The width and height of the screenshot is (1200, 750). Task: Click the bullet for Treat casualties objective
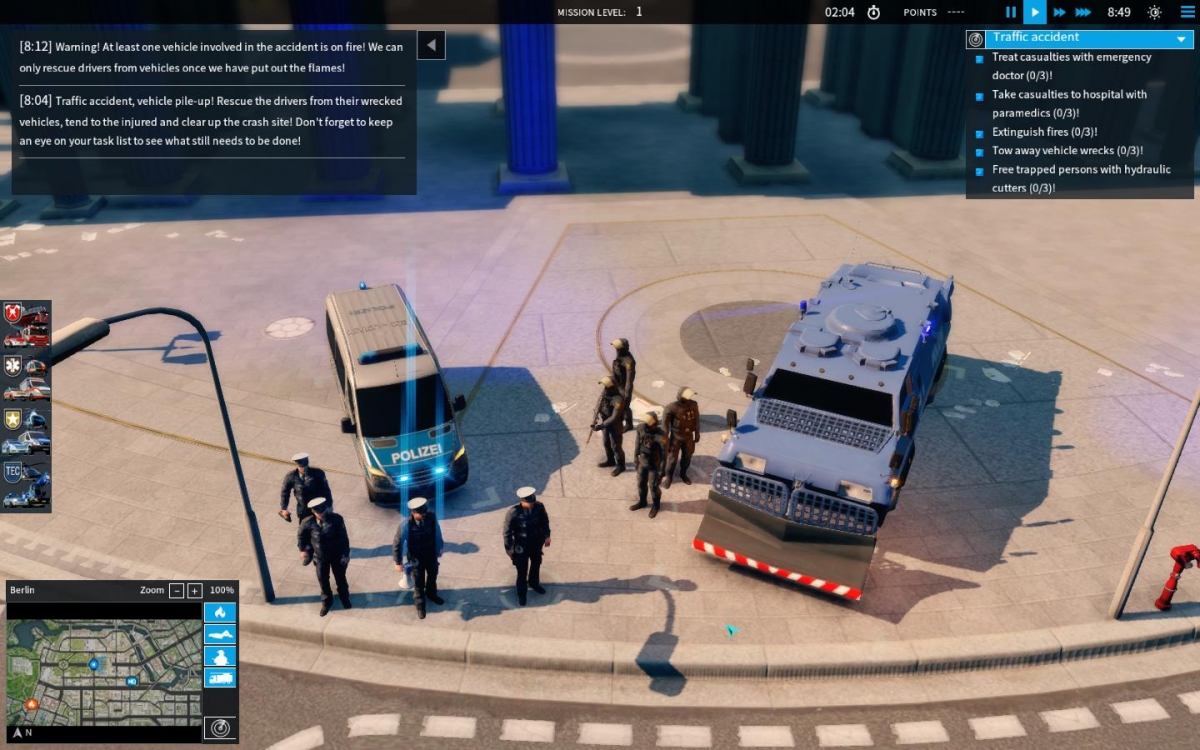click(980, 59)
